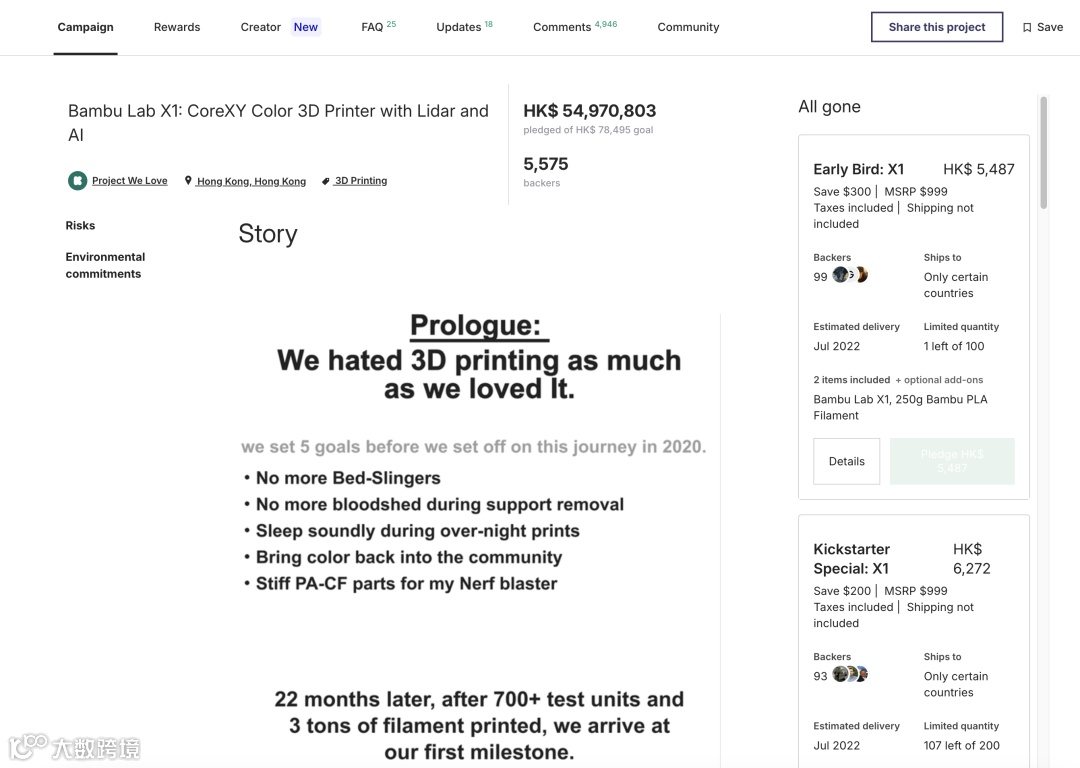Click the Story heading

coord(268,233)
